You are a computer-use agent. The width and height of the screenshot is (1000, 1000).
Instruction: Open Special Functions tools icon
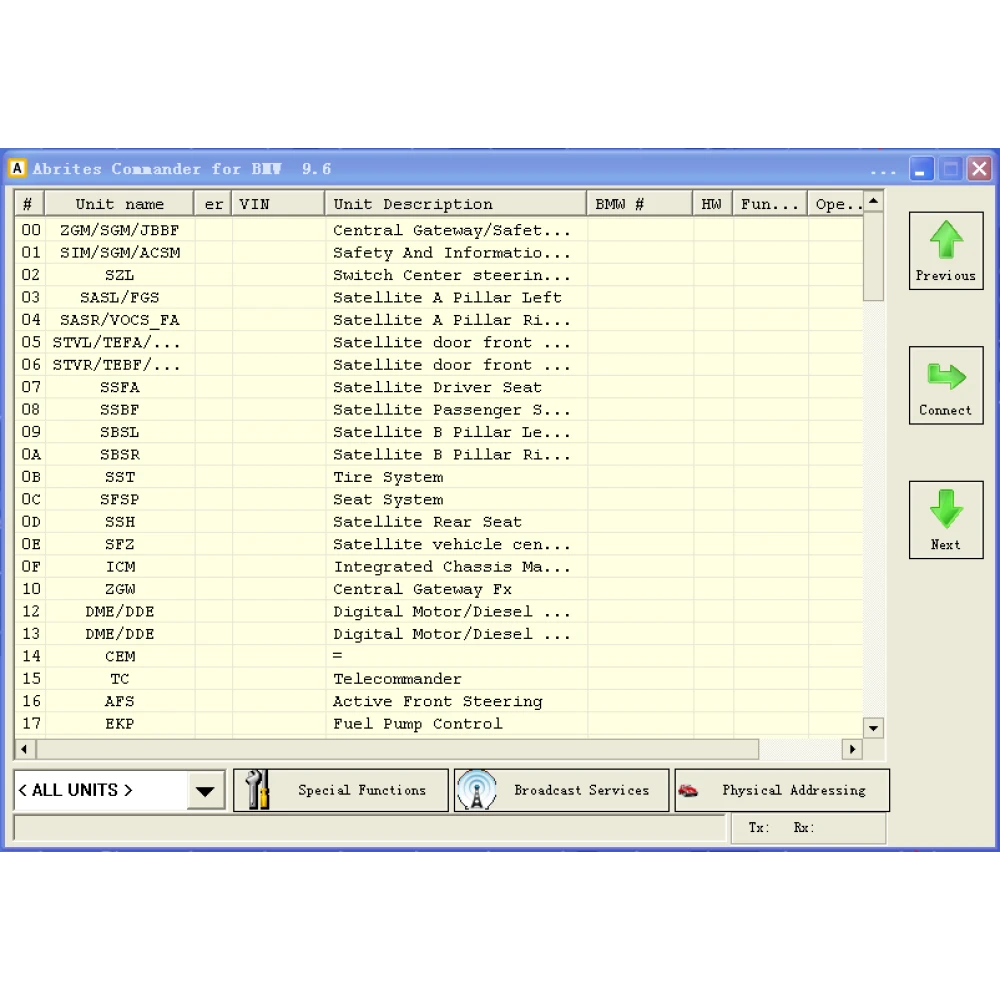(258, 790)
